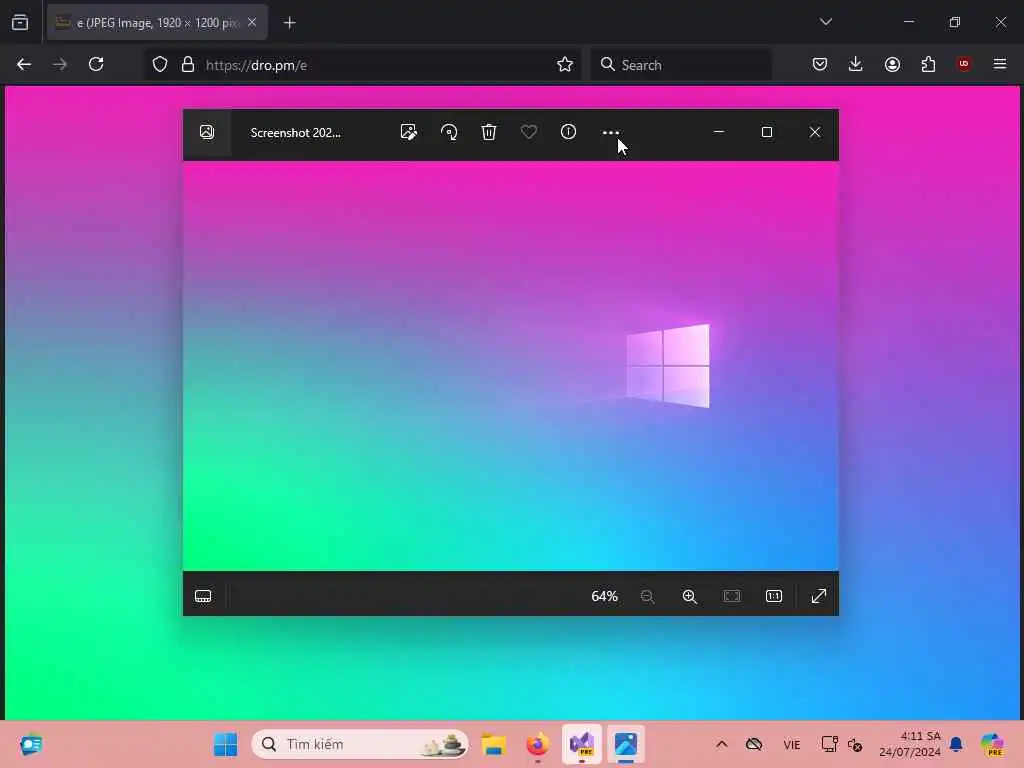Image resolution: width=1024 pixels, height=768 pixels.
Task: Open File Explorer from taskbar
Action: click(x=494, y=744)
